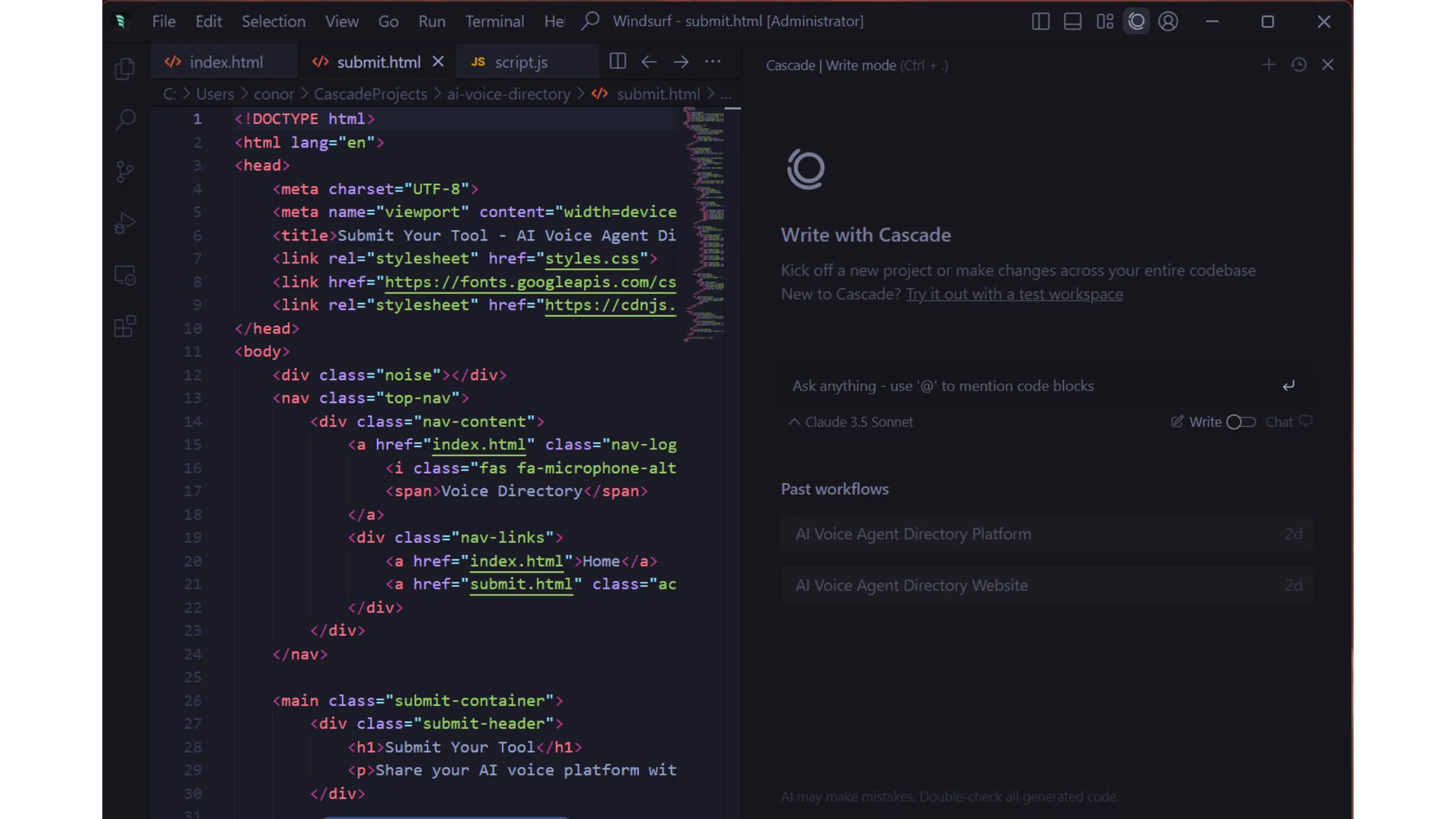Open Edit menu
The width and height of the screenshot is (1456, 819).
[209, 21]
